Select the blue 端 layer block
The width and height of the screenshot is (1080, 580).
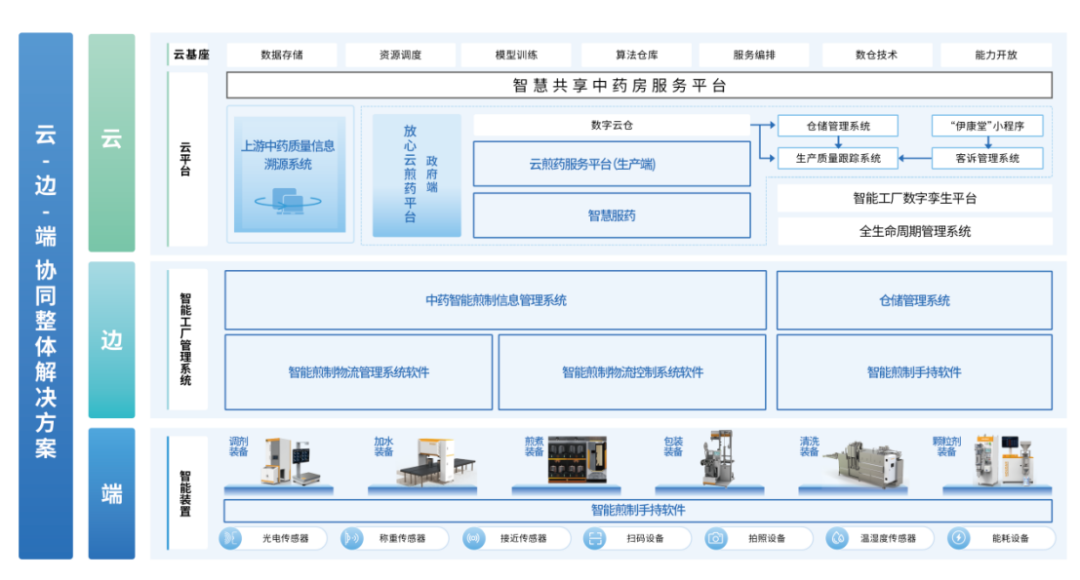coord(111,493)
